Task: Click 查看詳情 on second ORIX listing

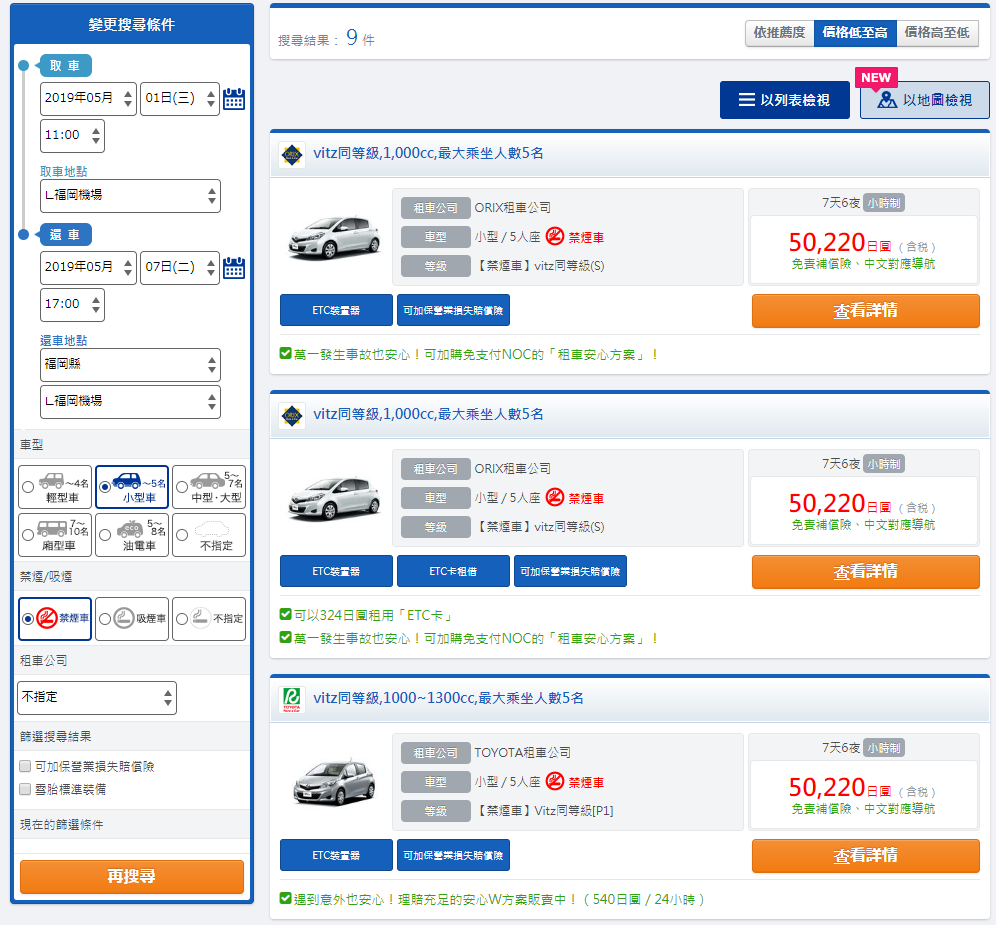Action: [x=866, y=572]
